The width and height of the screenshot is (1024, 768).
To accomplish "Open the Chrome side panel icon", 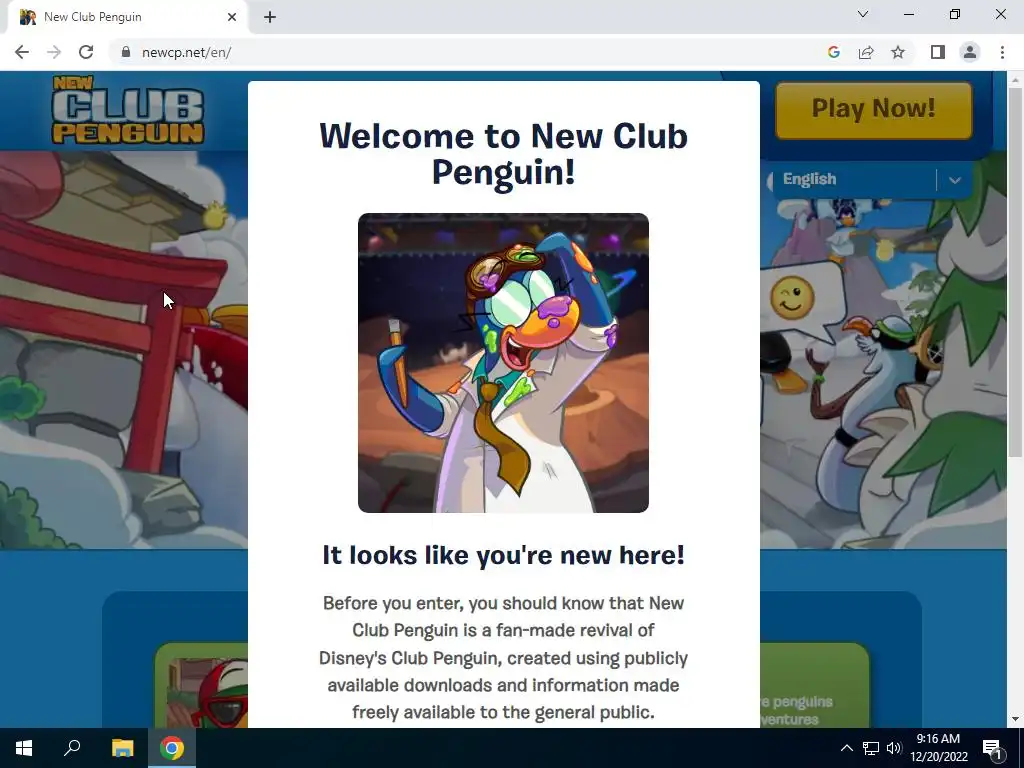I will (x=938, y=52).
